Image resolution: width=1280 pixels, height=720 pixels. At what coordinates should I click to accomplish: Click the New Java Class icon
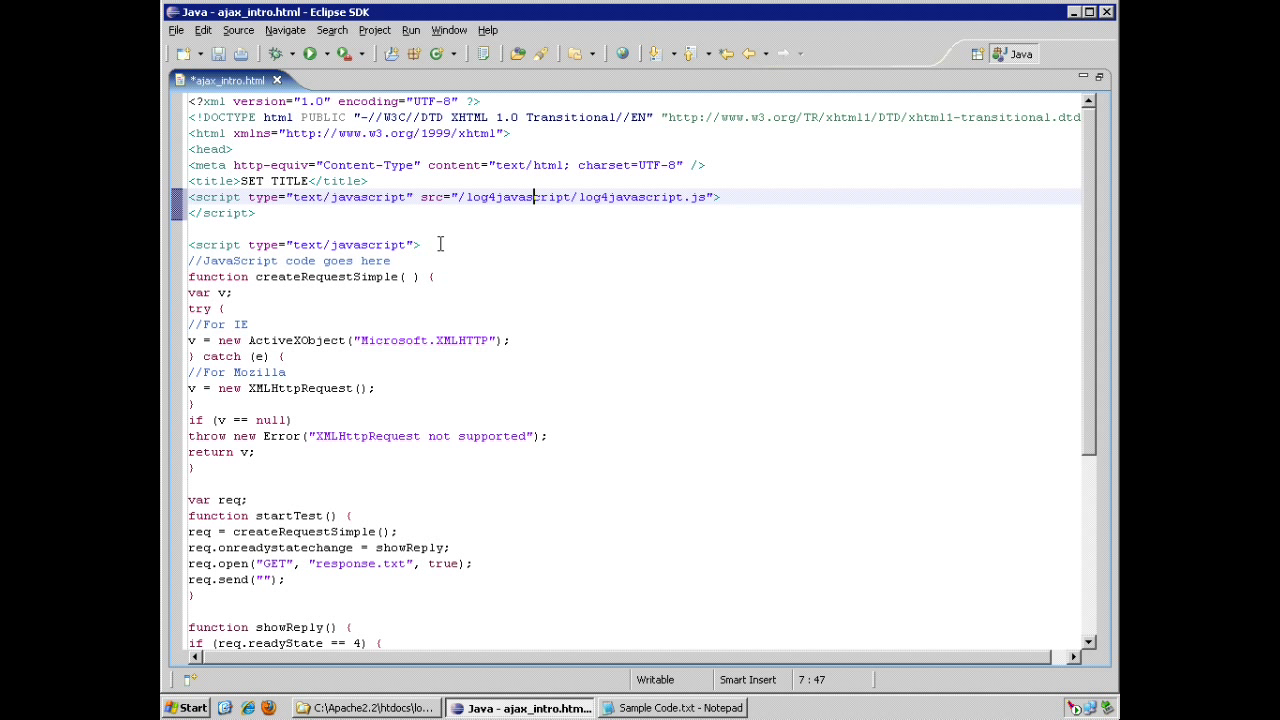coord(436,54)
